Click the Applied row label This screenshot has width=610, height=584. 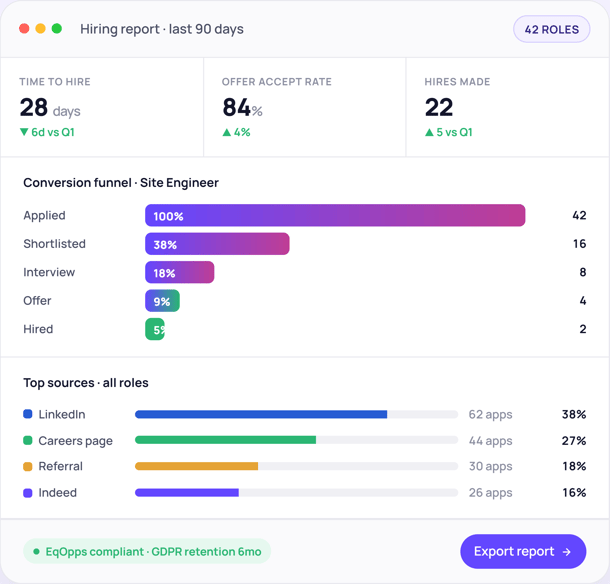(44, 216)
